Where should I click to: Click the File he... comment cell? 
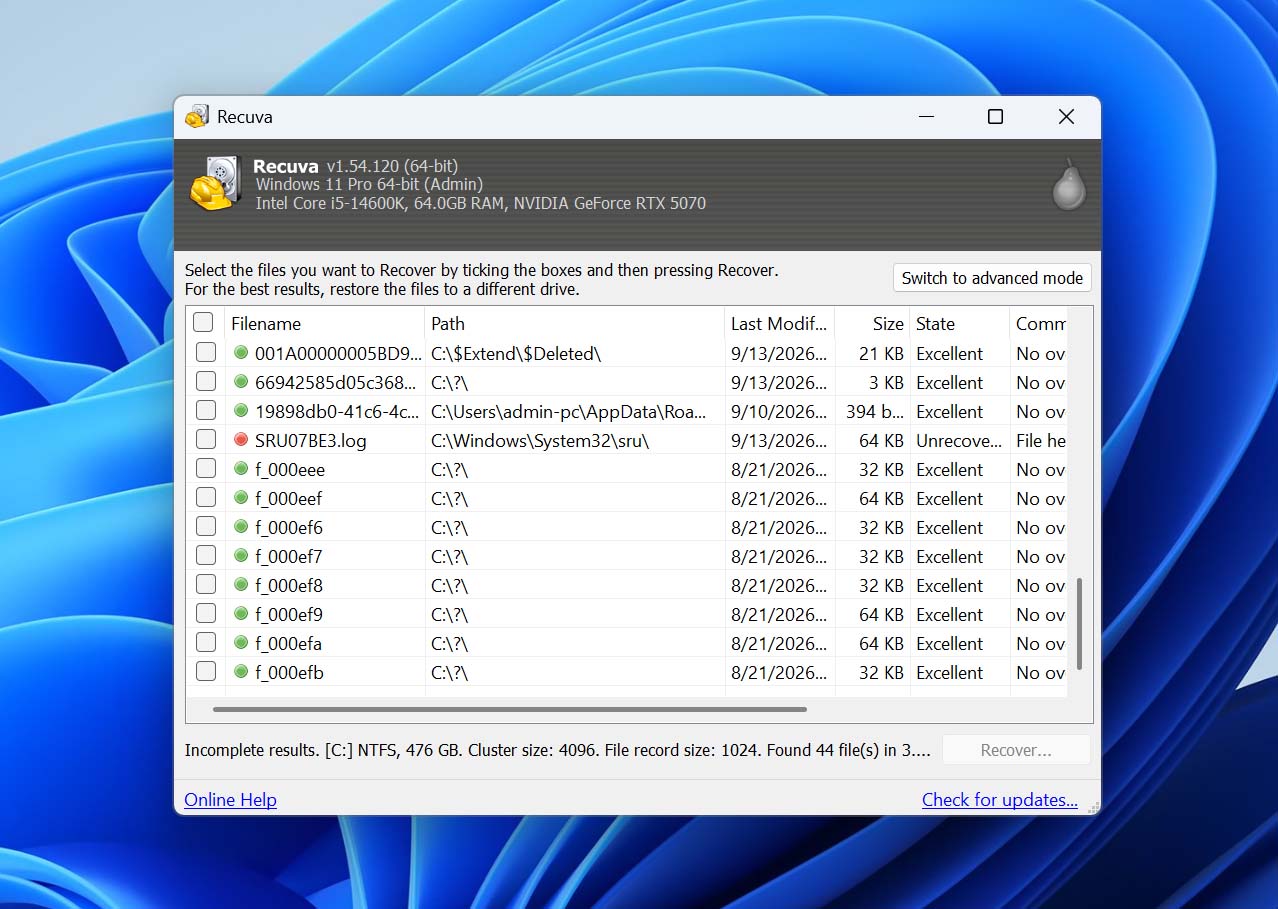(x=1041, y=440)
